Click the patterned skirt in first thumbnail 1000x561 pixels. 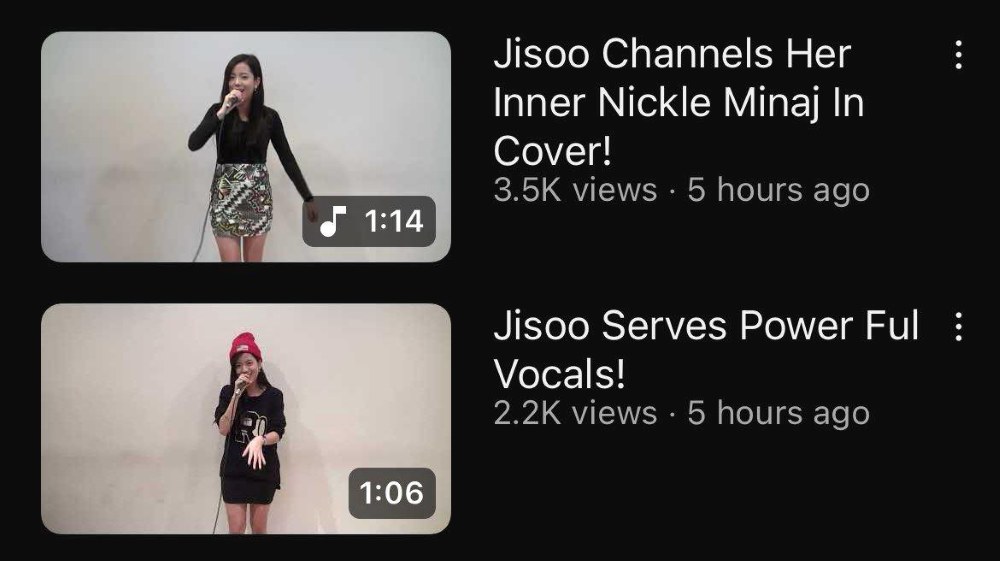(x=242, y=200)
